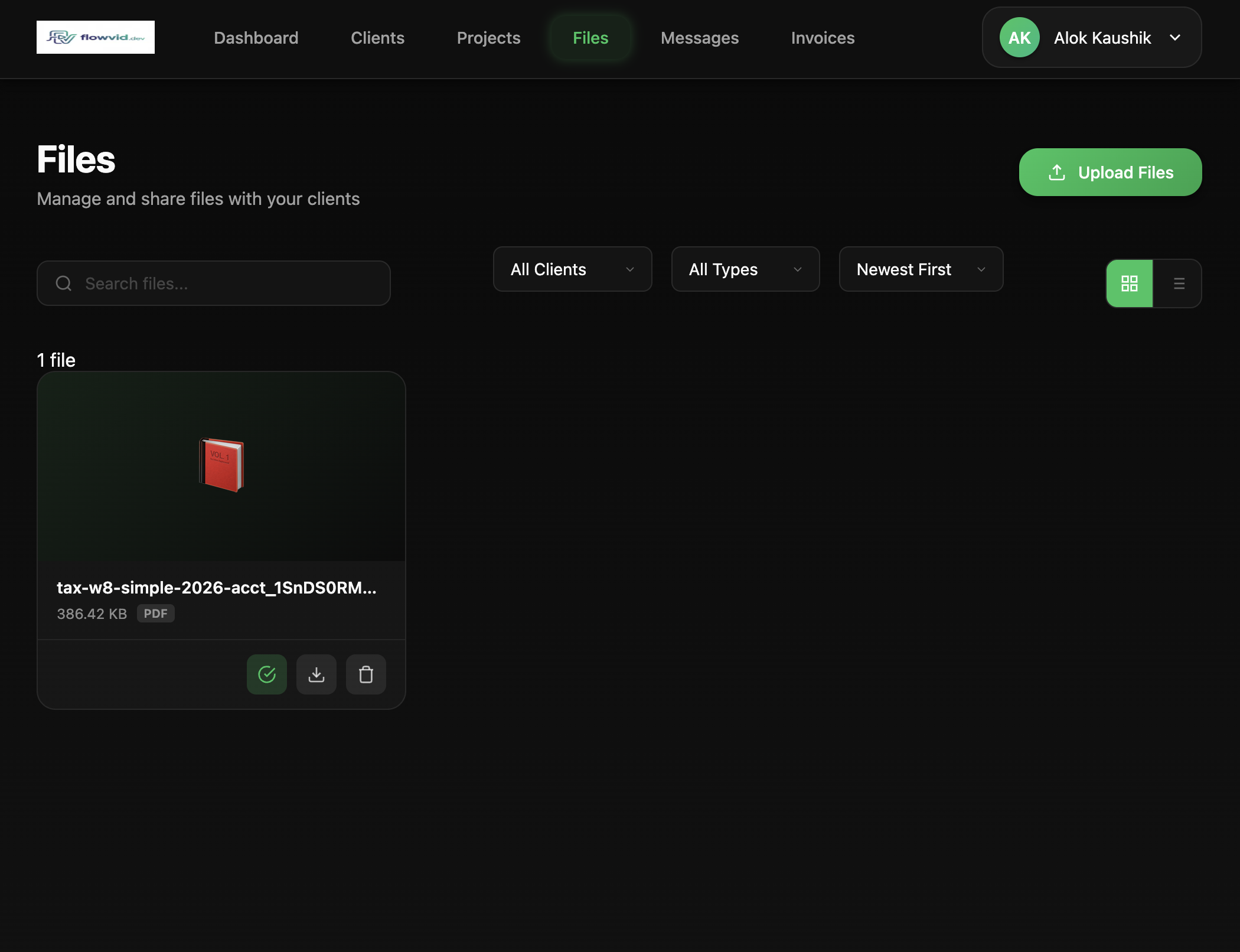1240x952 pixels.
Task: Click the search magnifier icon
Action: tap(63, 283)
